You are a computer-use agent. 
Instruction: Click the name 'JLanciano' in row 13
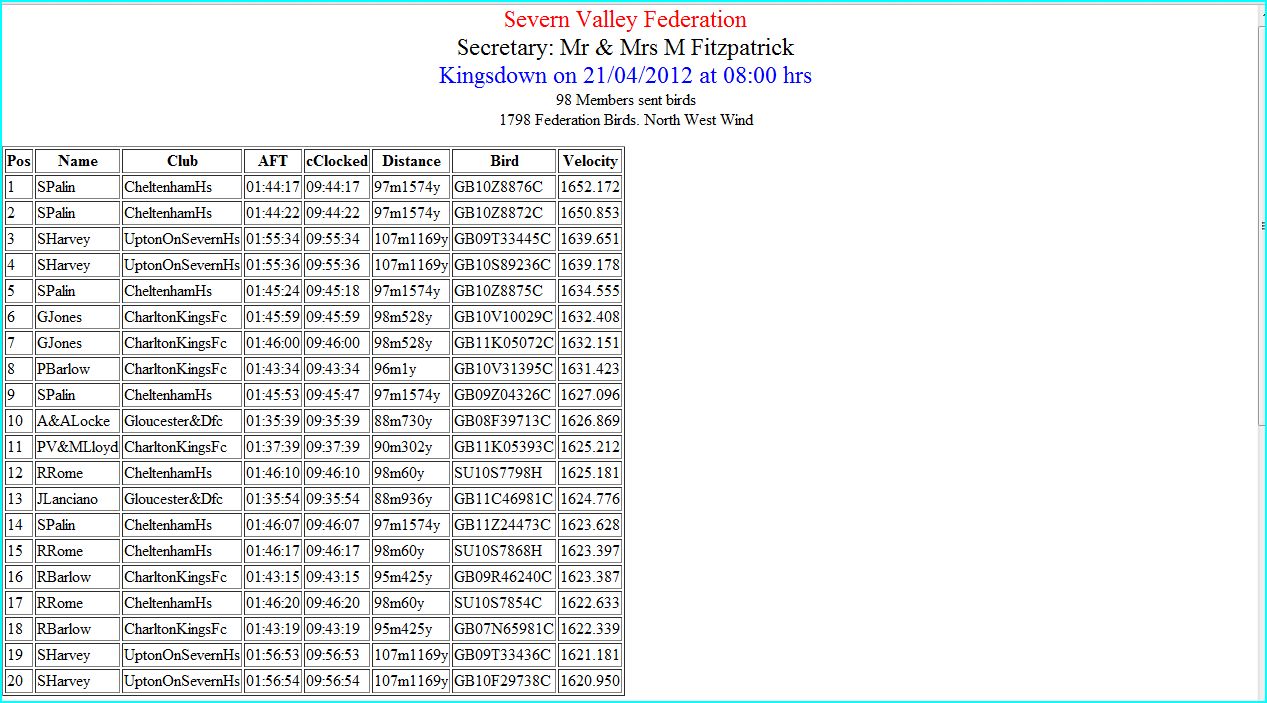click(x=78, y=499)
